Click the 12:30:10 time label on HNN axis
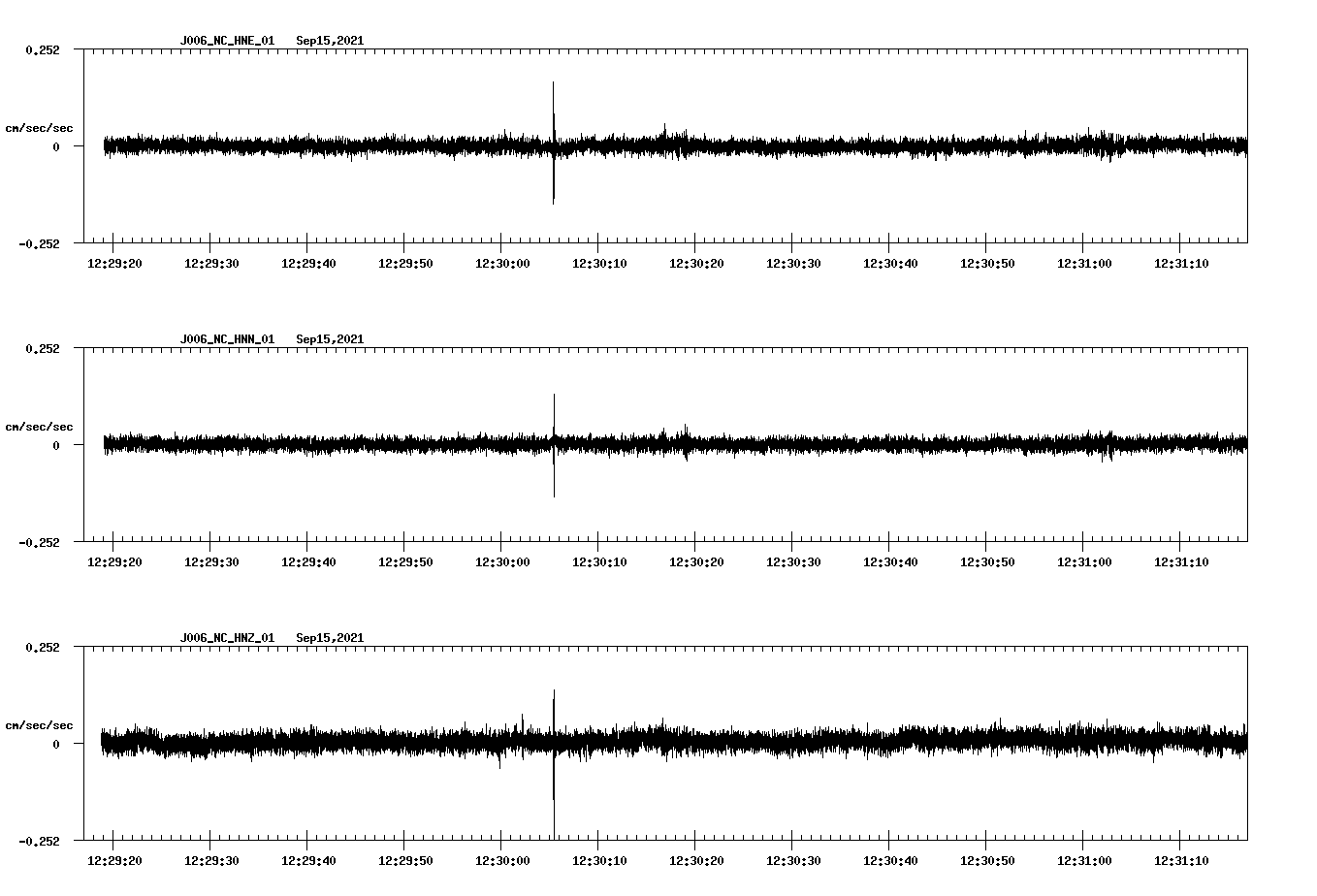This screenshot has height=896, width=1317. pos(599,562)
